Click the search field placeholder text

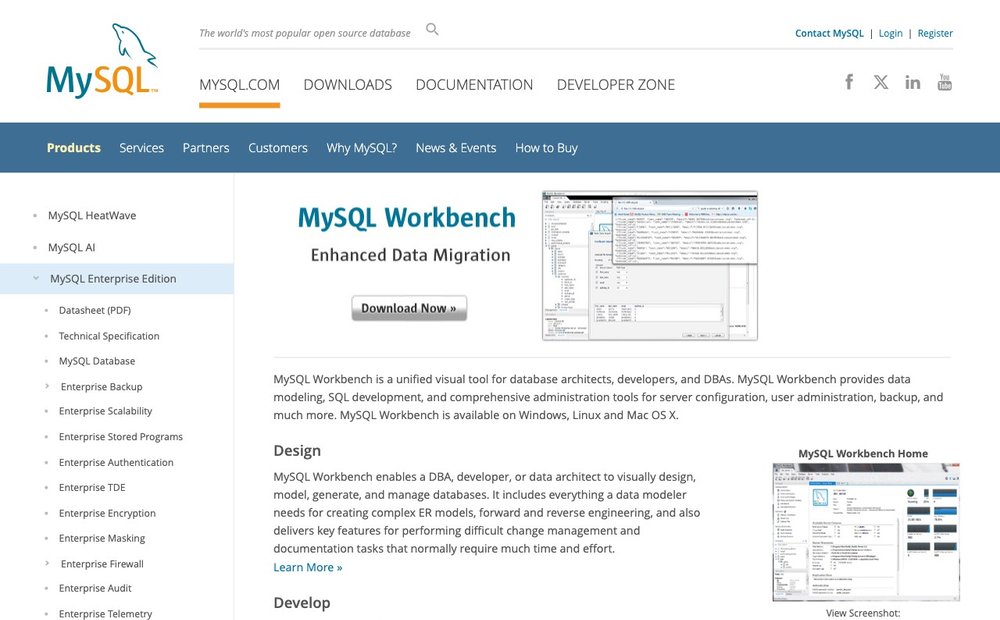tap(305, 33)
